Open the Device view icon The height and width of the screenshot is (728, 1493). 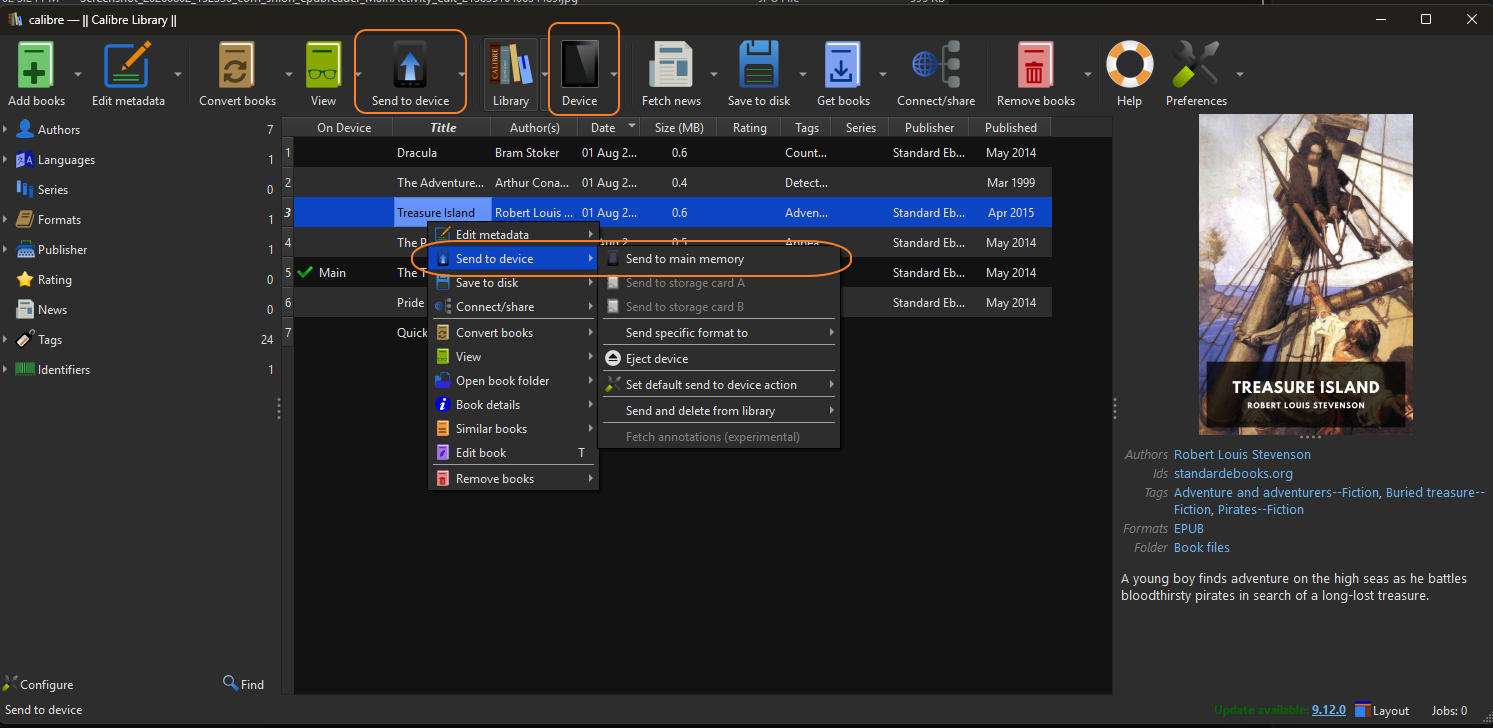(579, 66)
